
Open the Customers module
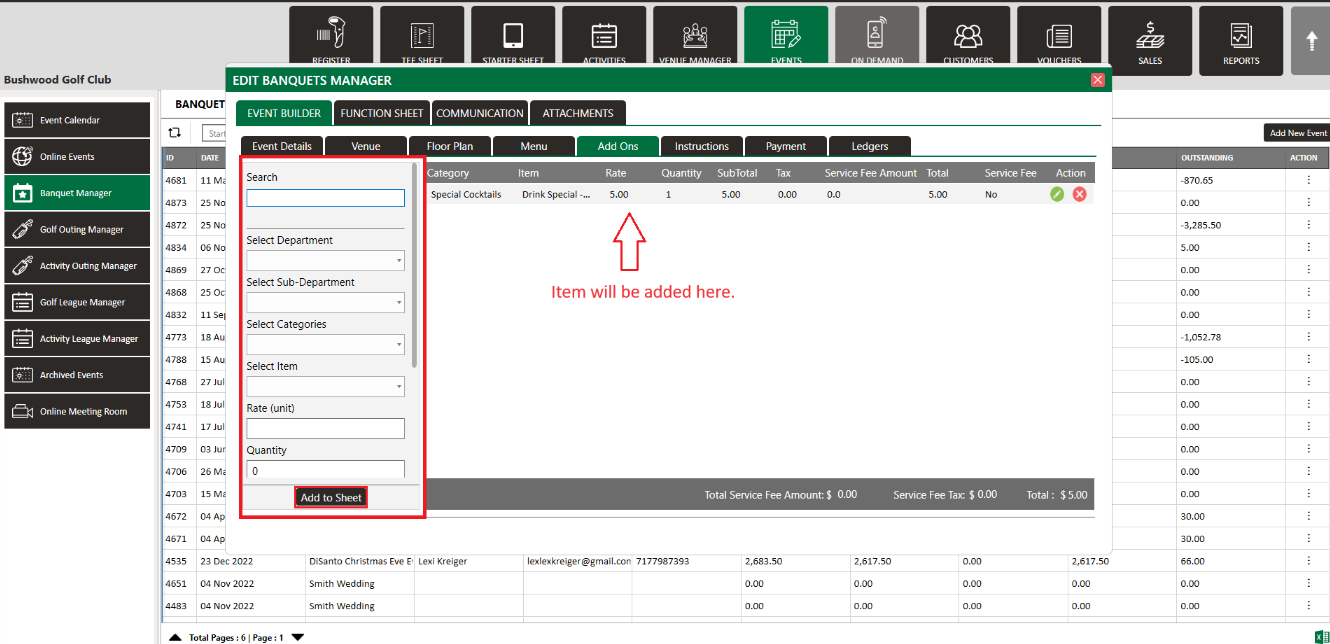point(968,40)
